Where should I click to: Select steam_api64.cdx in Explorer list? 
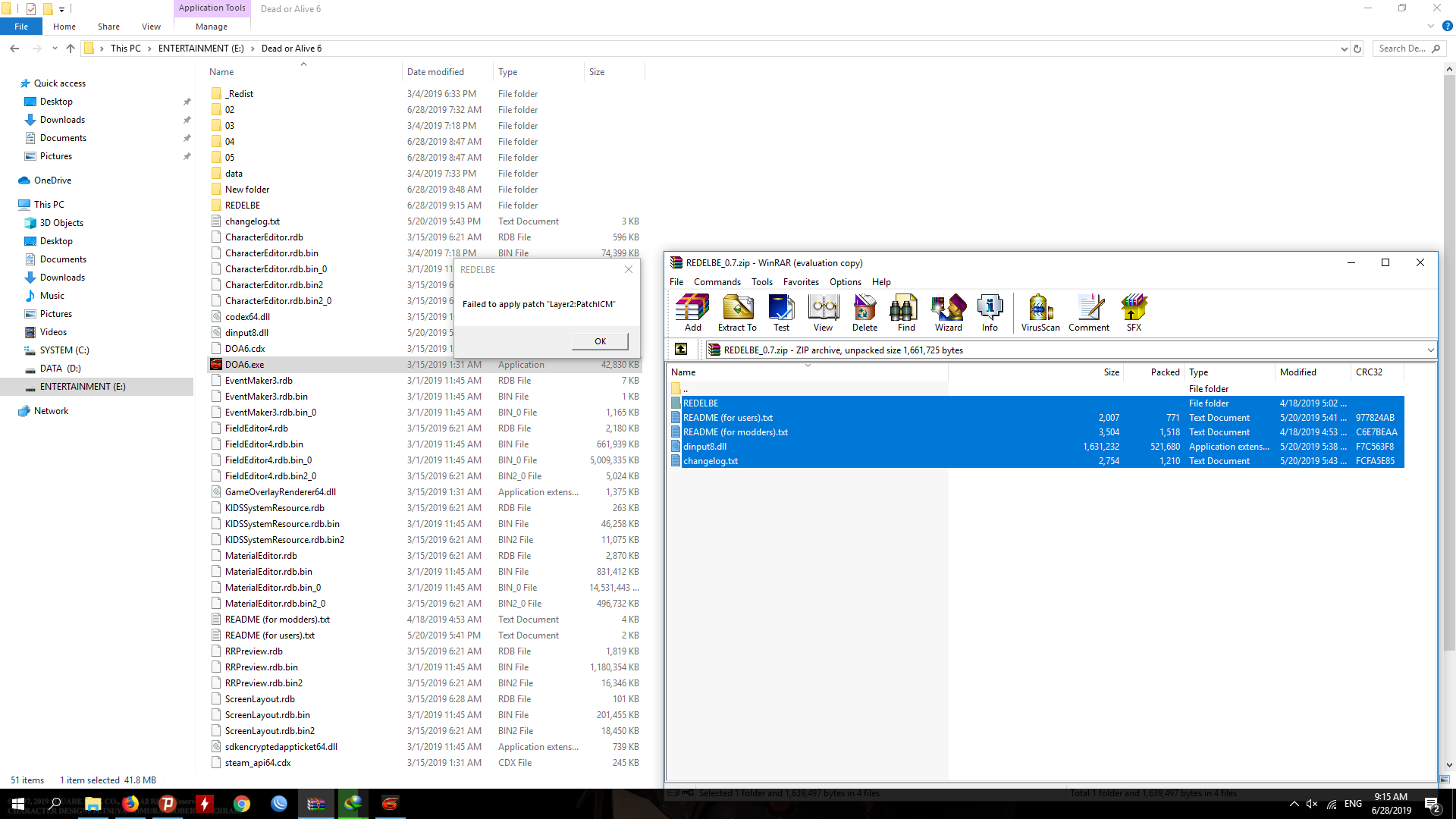[425, 763]
